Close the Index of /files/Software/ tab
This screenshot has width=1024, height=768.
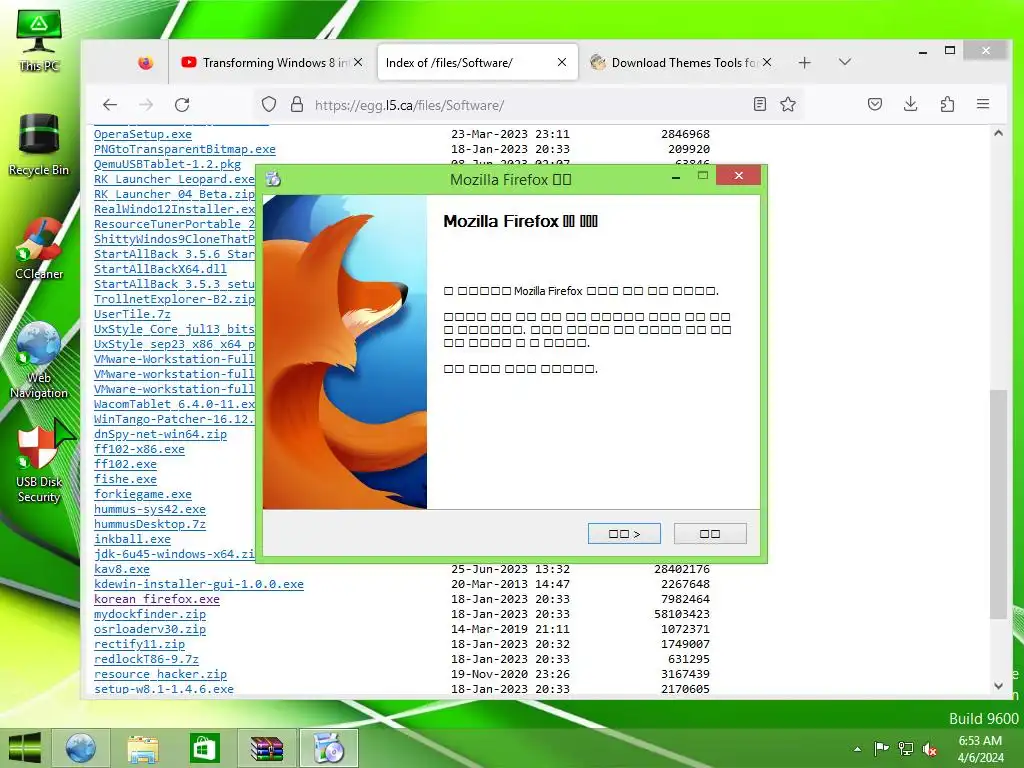(562, 62)
